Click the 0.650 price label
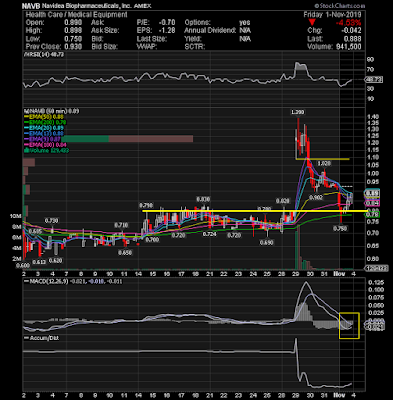 125,253
